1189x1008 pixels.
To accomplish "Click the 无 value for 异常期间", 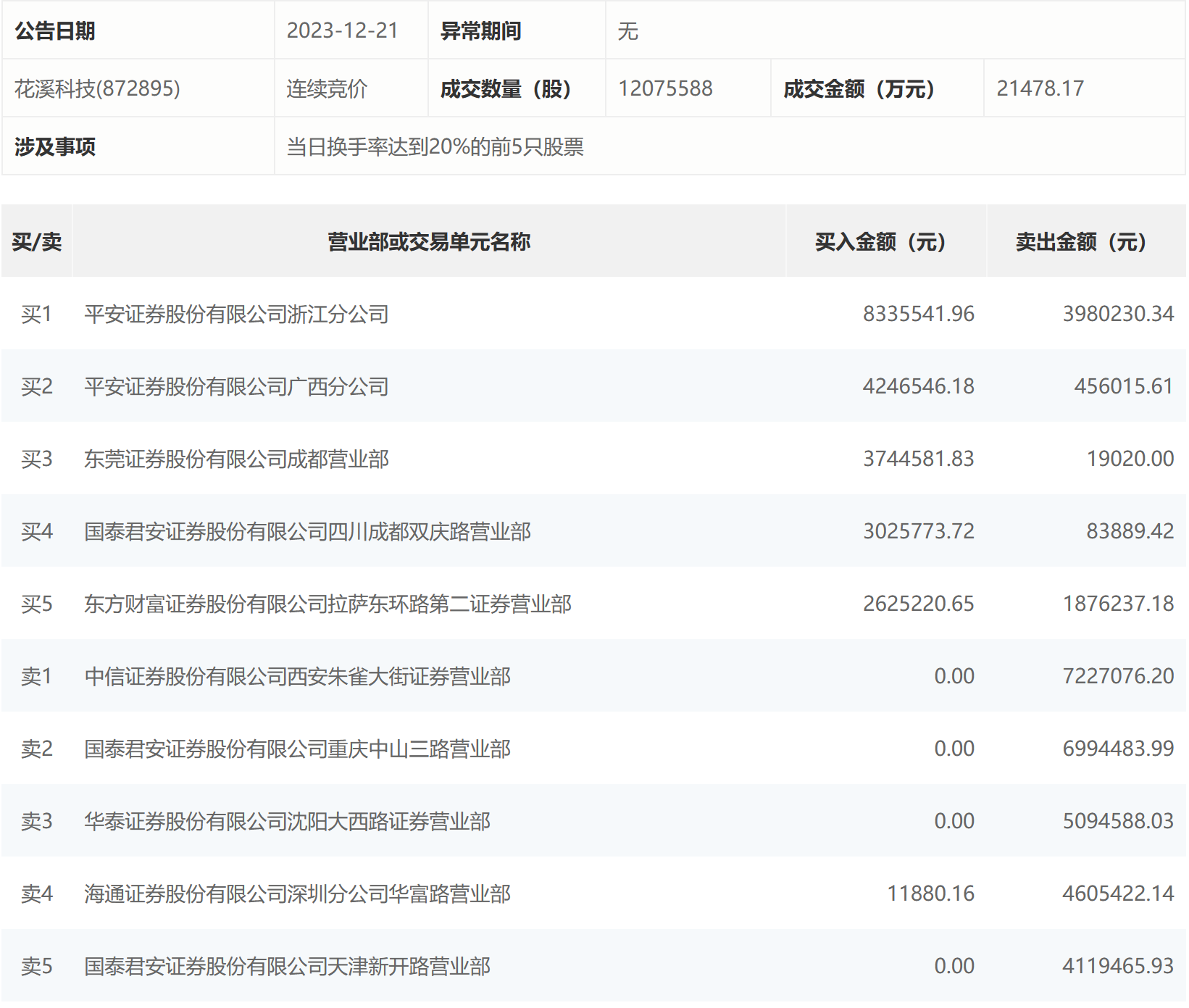I will pyautogui.click(x=627, y=30).
